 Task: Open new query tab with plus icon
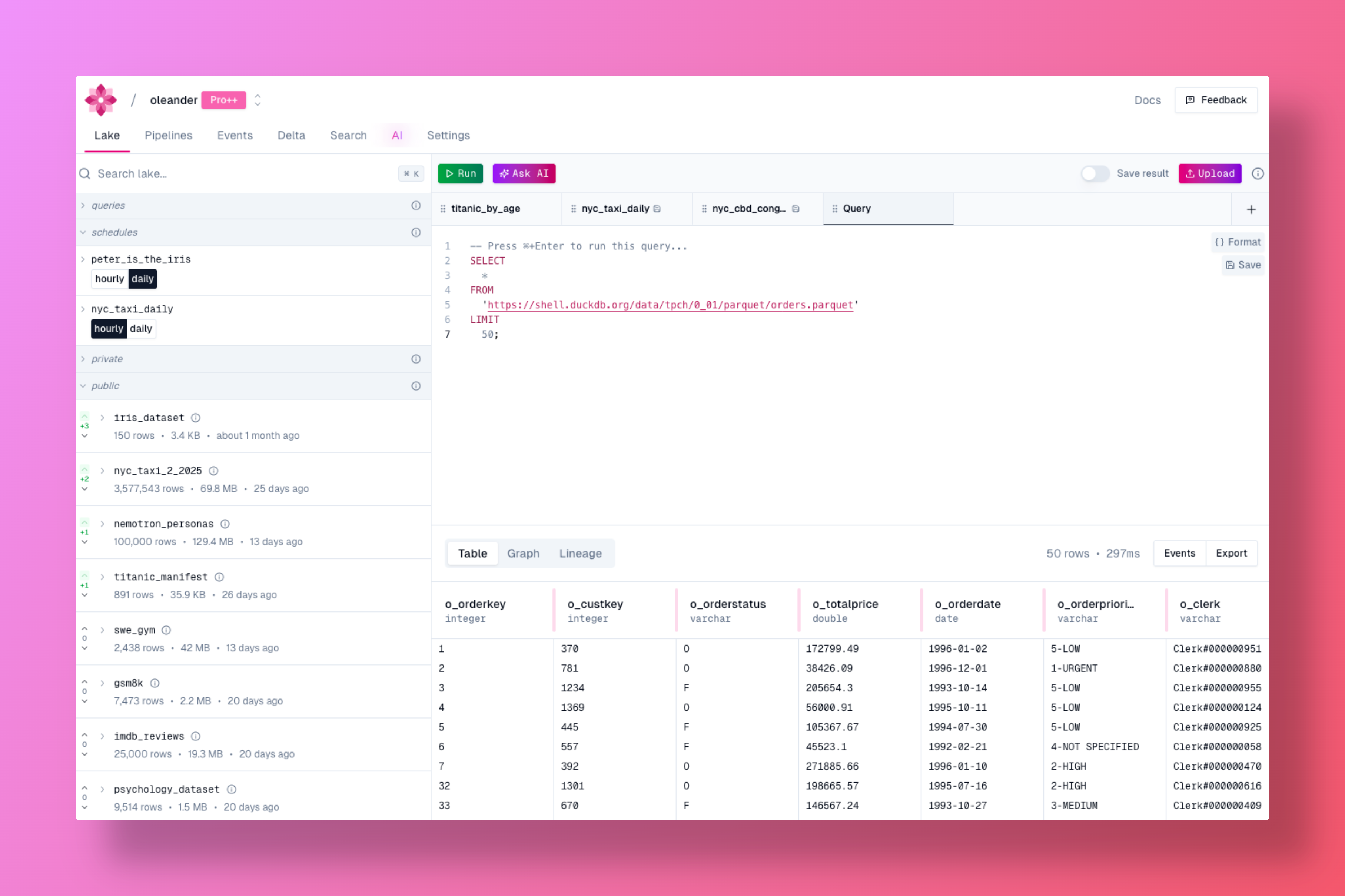[1251, 209]
